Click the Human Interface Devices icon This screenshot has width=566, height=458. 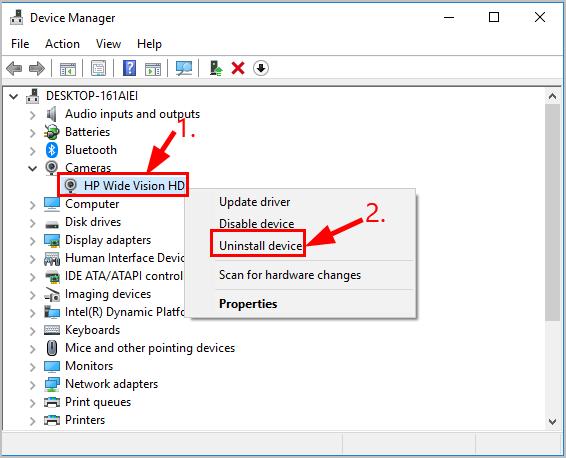point(52,258)
